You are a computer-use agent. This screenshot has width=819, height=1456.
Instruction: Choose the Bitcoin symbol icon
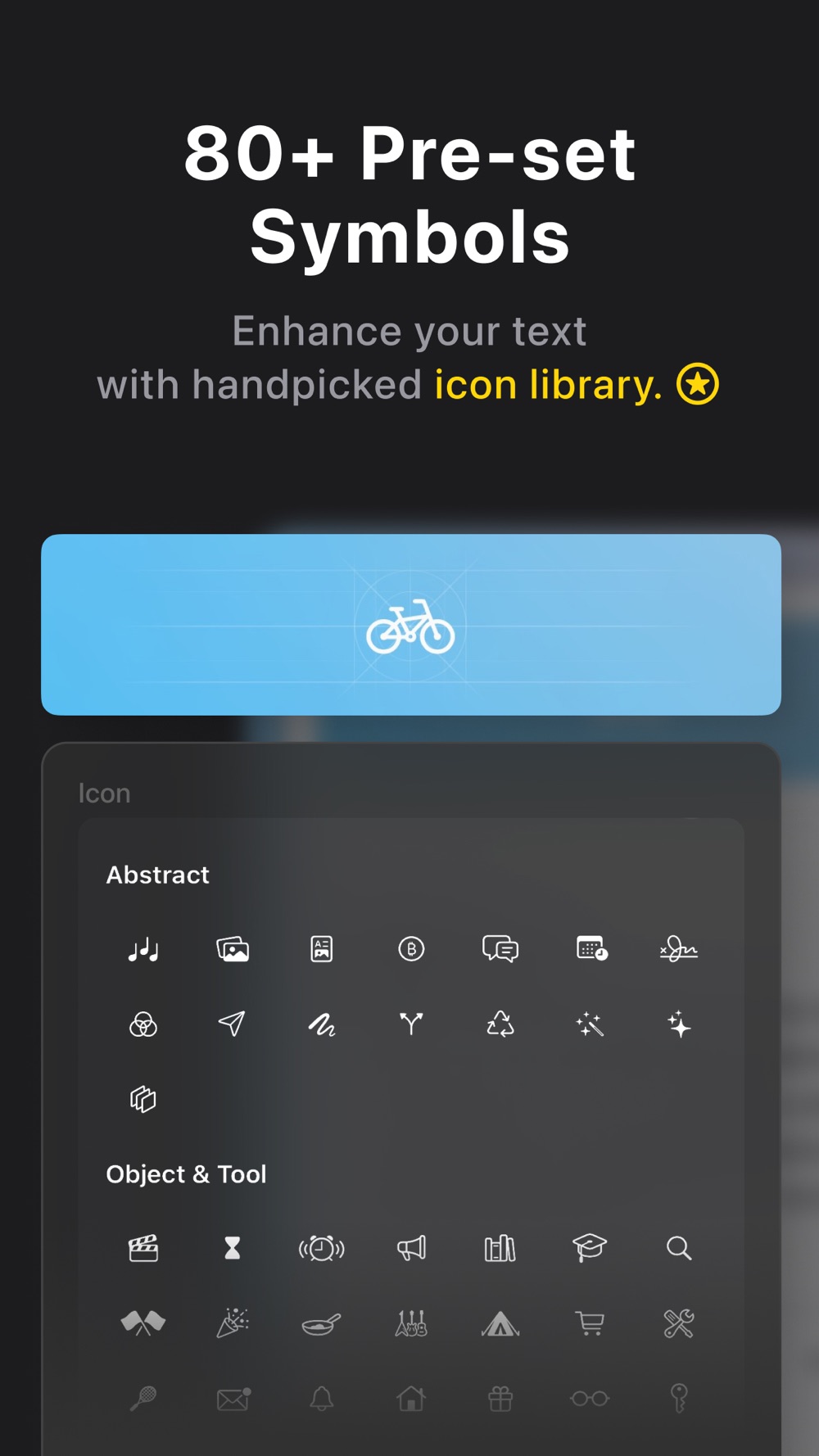411,949
